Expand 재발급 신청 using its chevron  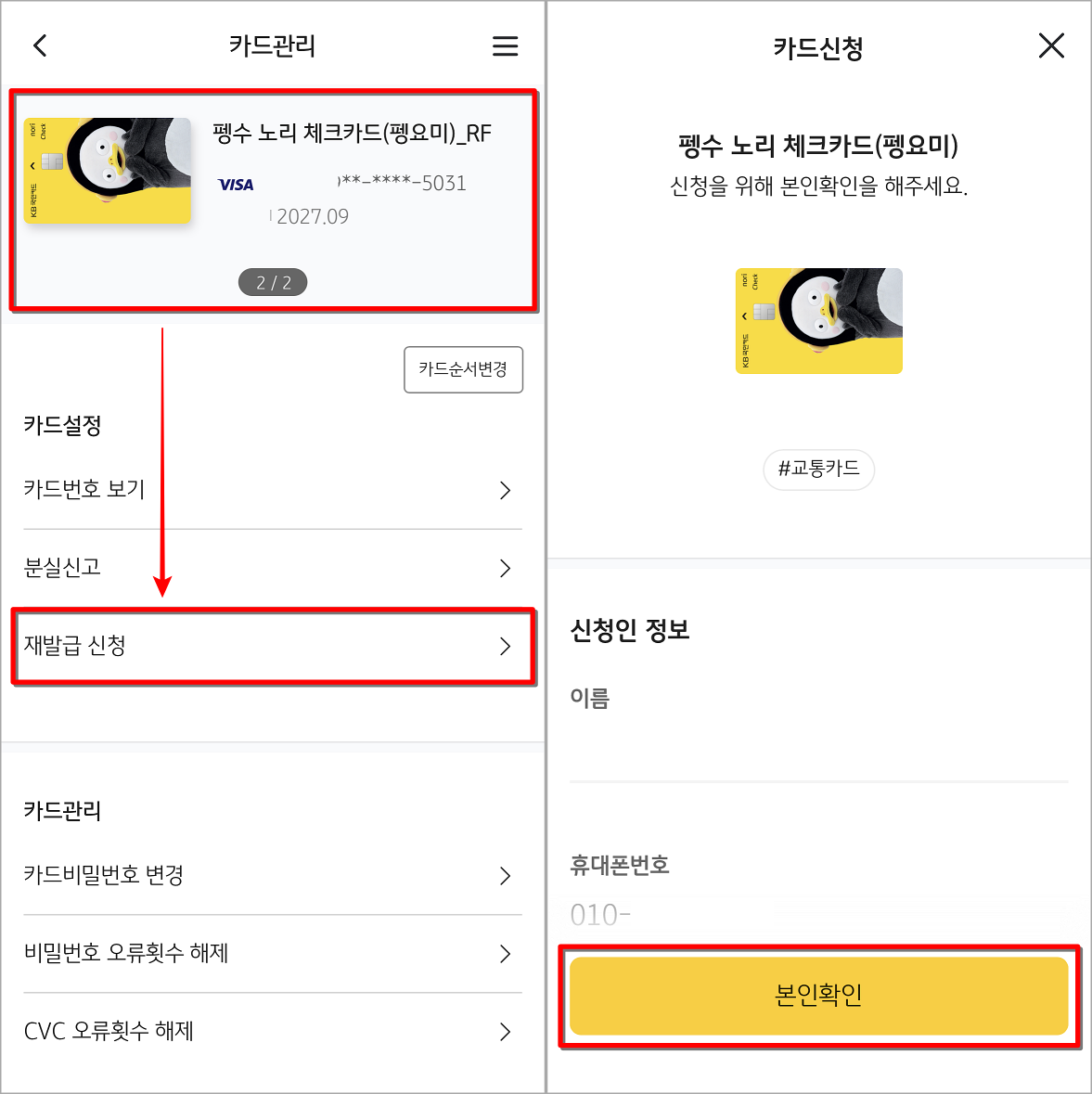click(x=505, y=647)
